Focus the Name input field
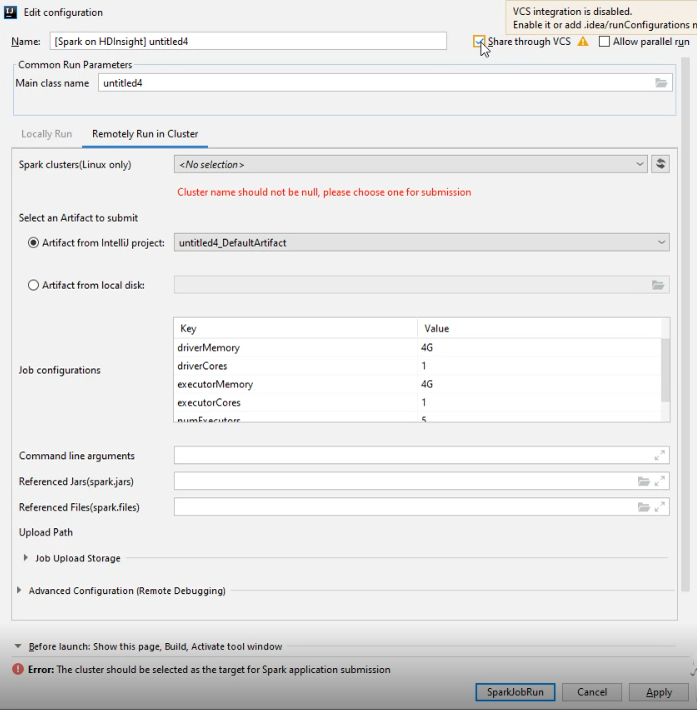Image resolution: width=697 pixels, height=710 pixels. pyautogui.click(x=248, y=41)
